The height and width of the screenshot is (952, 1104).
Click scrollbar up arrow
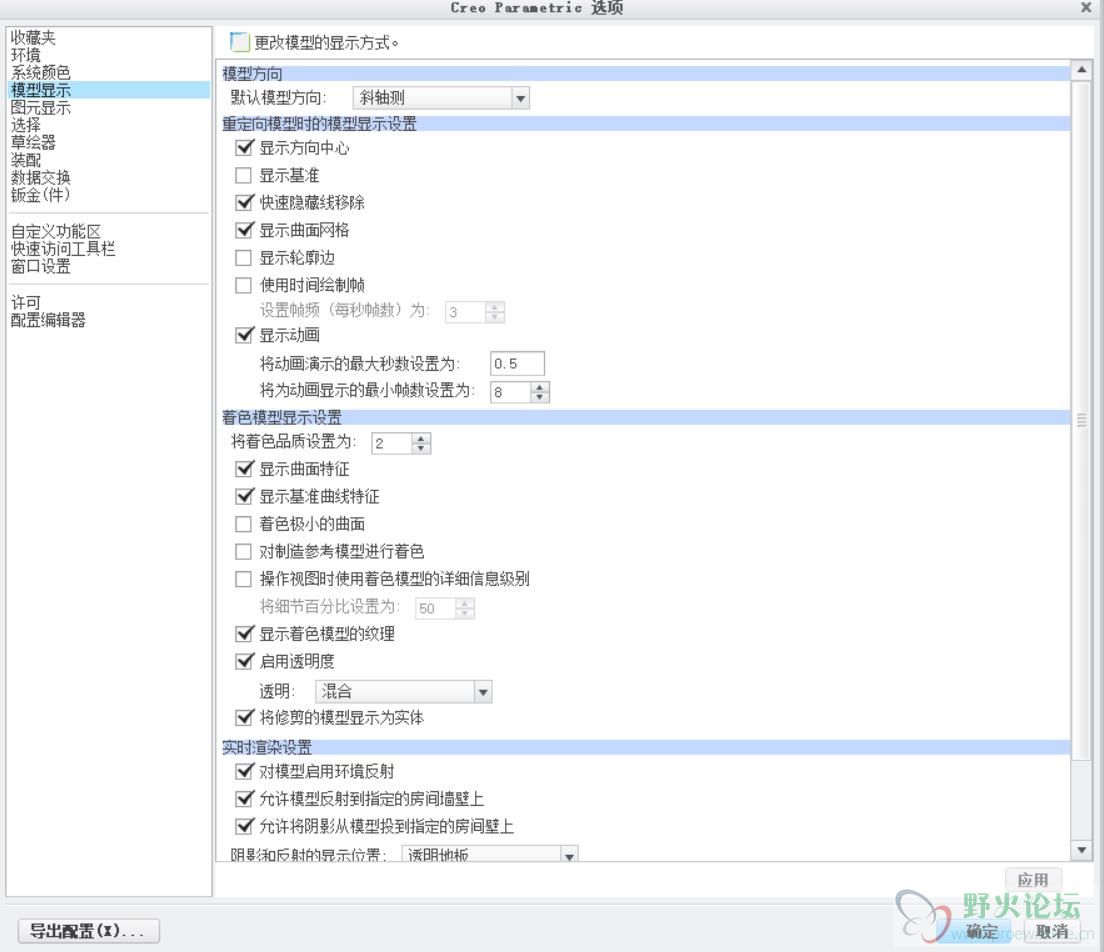[1081, 70]
